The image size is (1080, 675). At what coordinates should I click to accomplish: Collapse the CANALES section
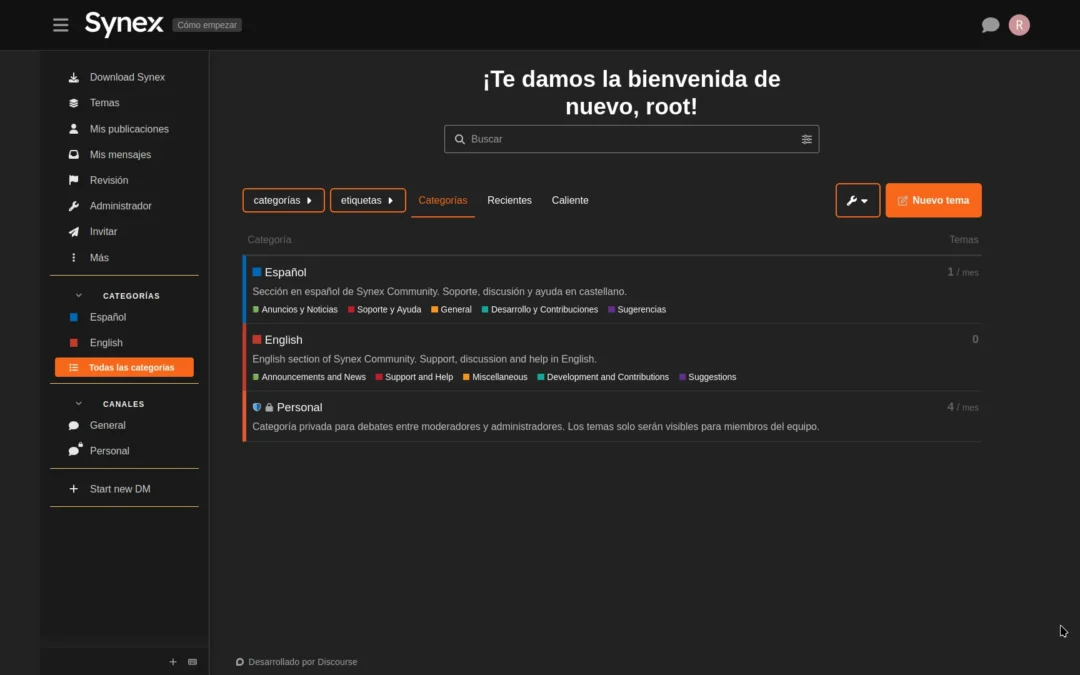pyautogui.click(x=78, y=403)
